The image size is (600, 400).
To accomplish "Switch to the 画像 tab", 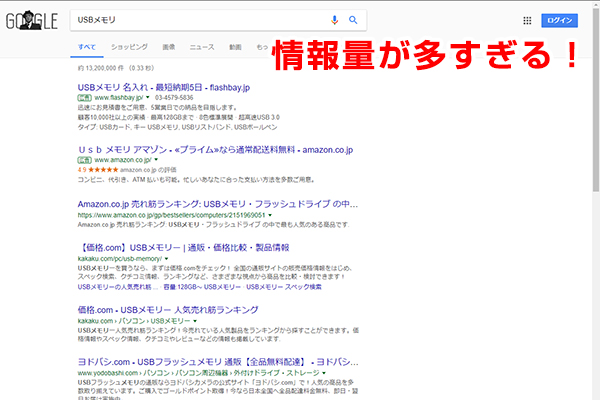I will [169, 47].
